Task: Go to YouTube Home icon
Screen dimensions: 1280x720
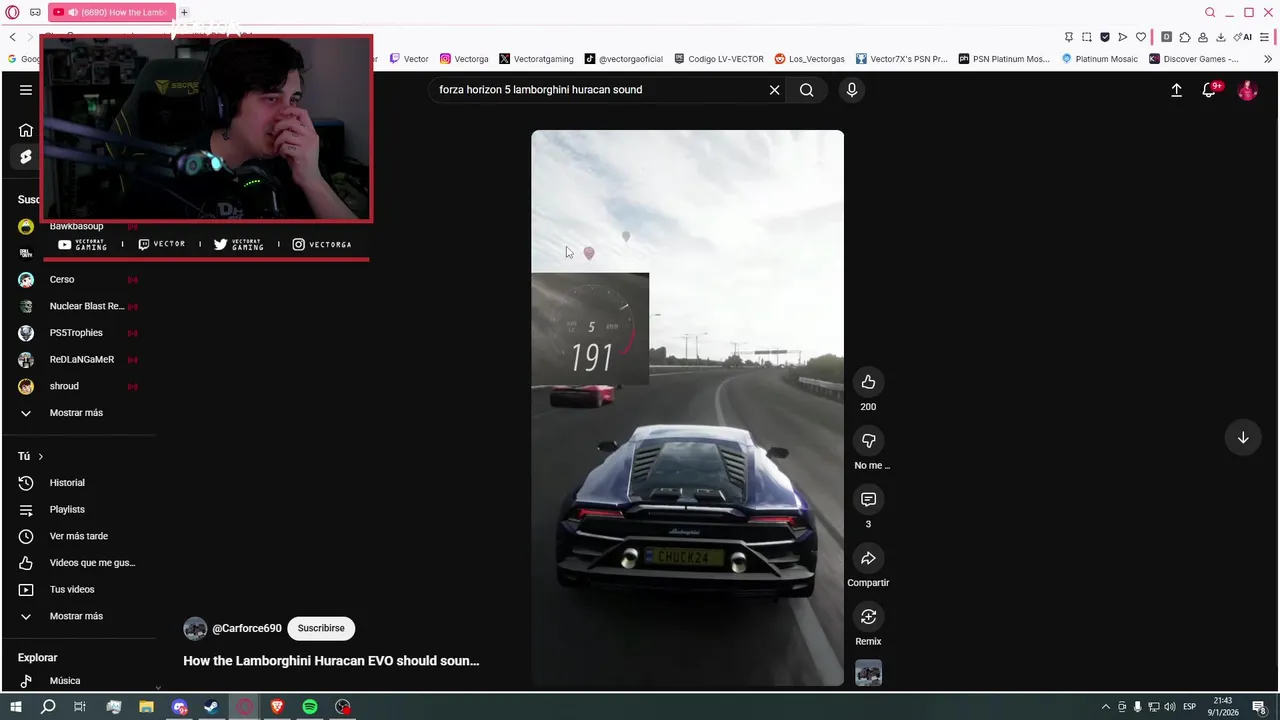Action: (x=26, y=130)
